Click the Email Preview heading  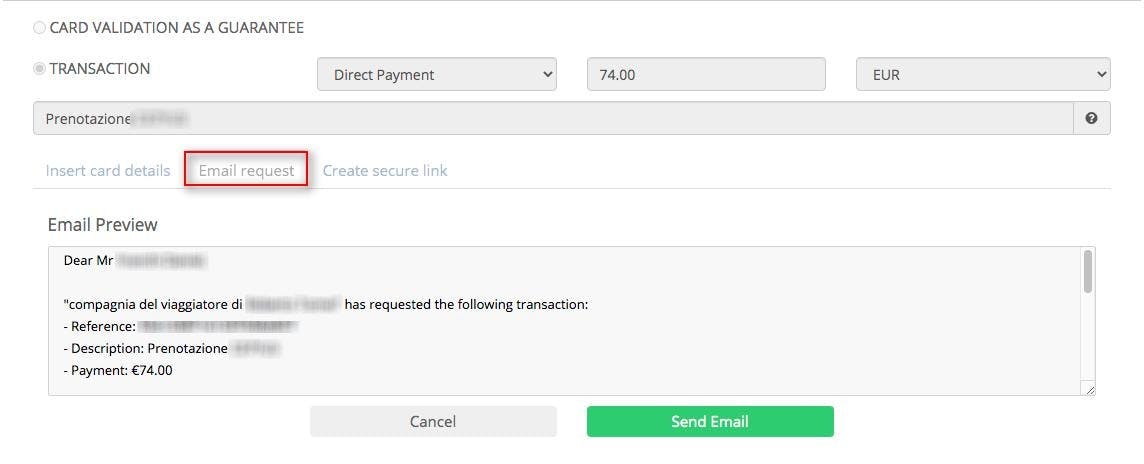pos(102,224)
